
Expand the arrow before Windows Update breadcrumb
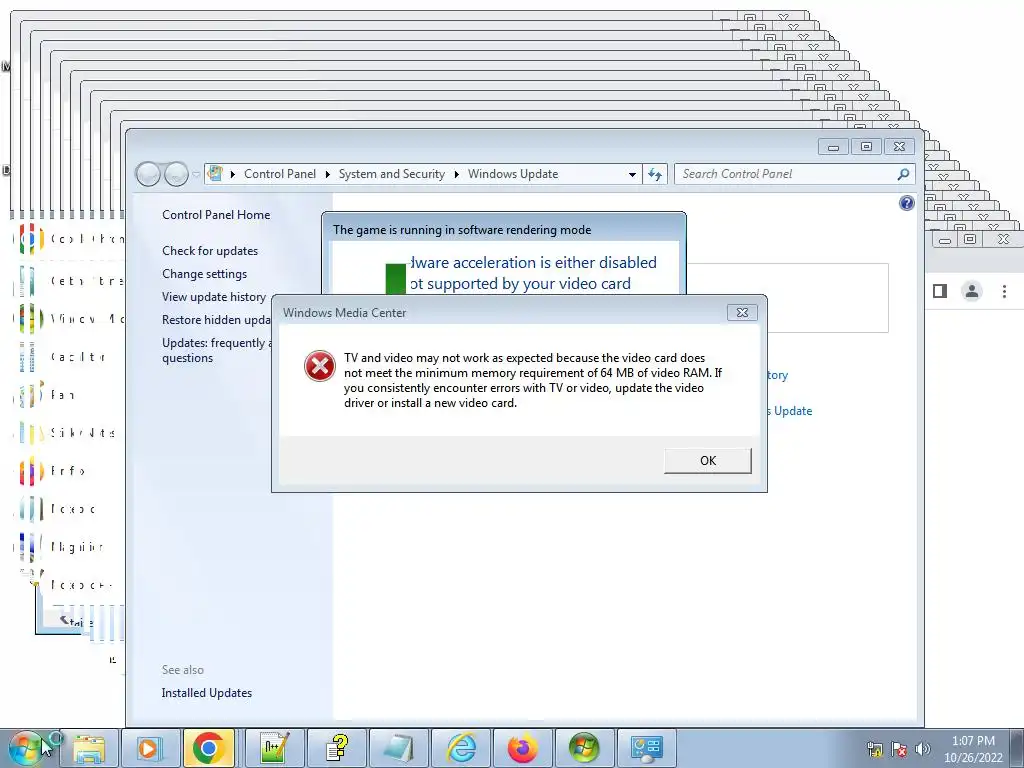coord(456,174)
